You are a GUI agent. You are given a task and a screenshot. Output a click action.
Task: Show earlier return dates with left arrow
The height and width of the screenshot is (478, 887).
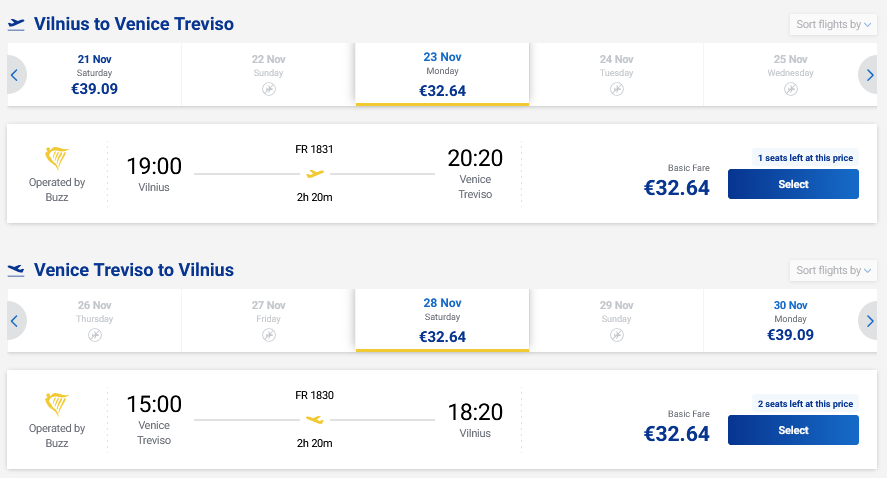point(15,321)
